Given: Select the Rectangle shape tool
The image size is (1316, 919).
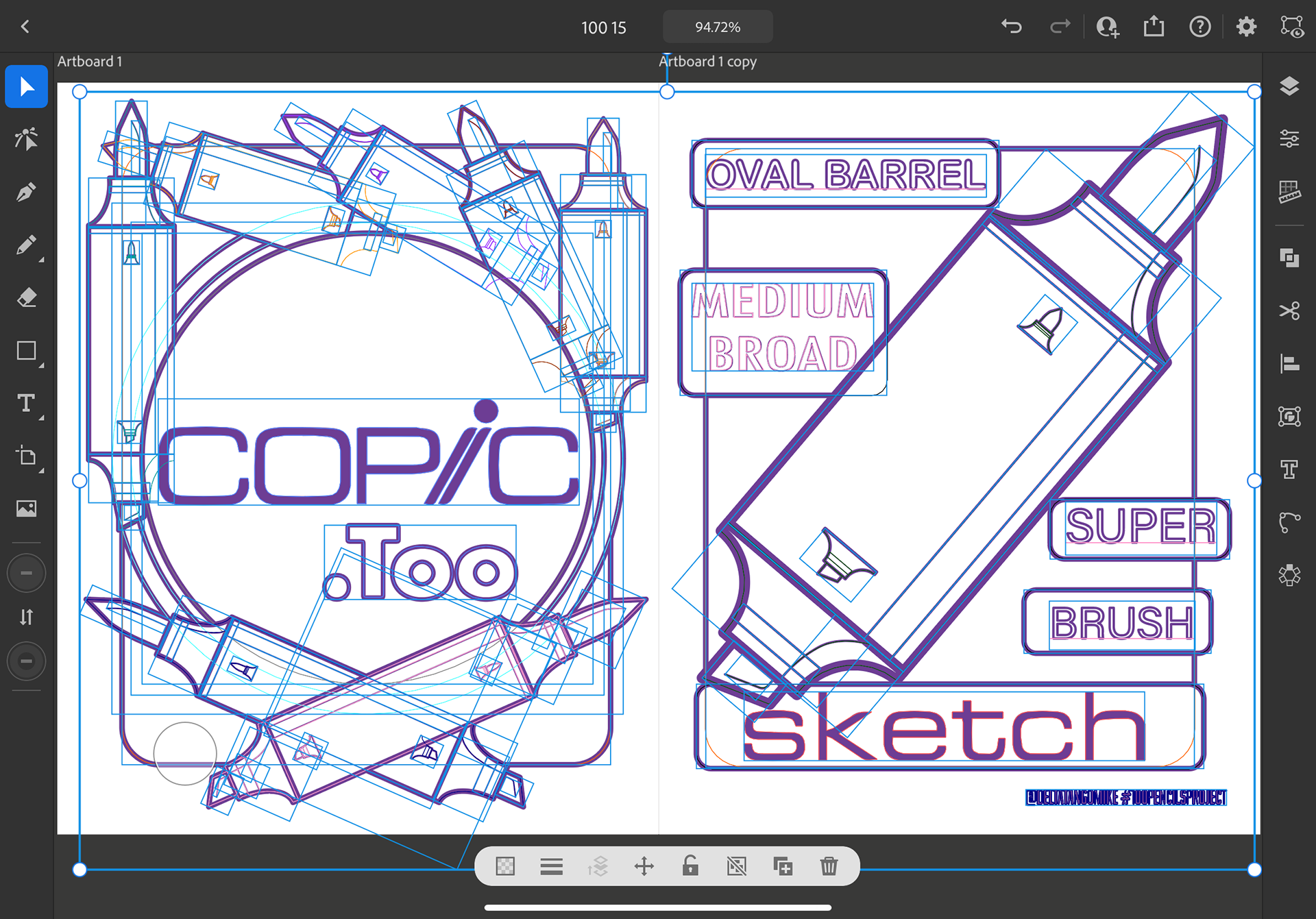Looking at the screenshot, I should pyautogui.click(x=26, y=351).
